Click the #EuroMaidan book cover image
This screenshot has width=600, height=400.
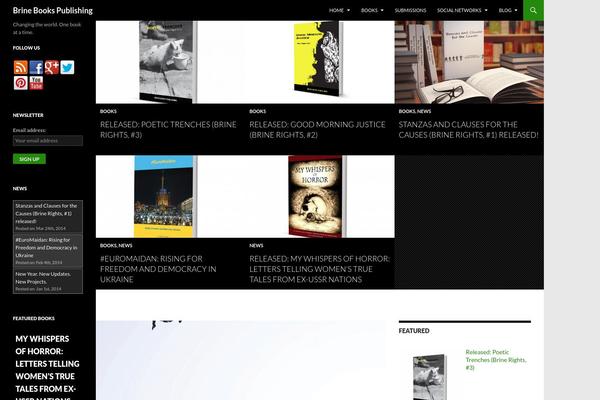(166, 196)
